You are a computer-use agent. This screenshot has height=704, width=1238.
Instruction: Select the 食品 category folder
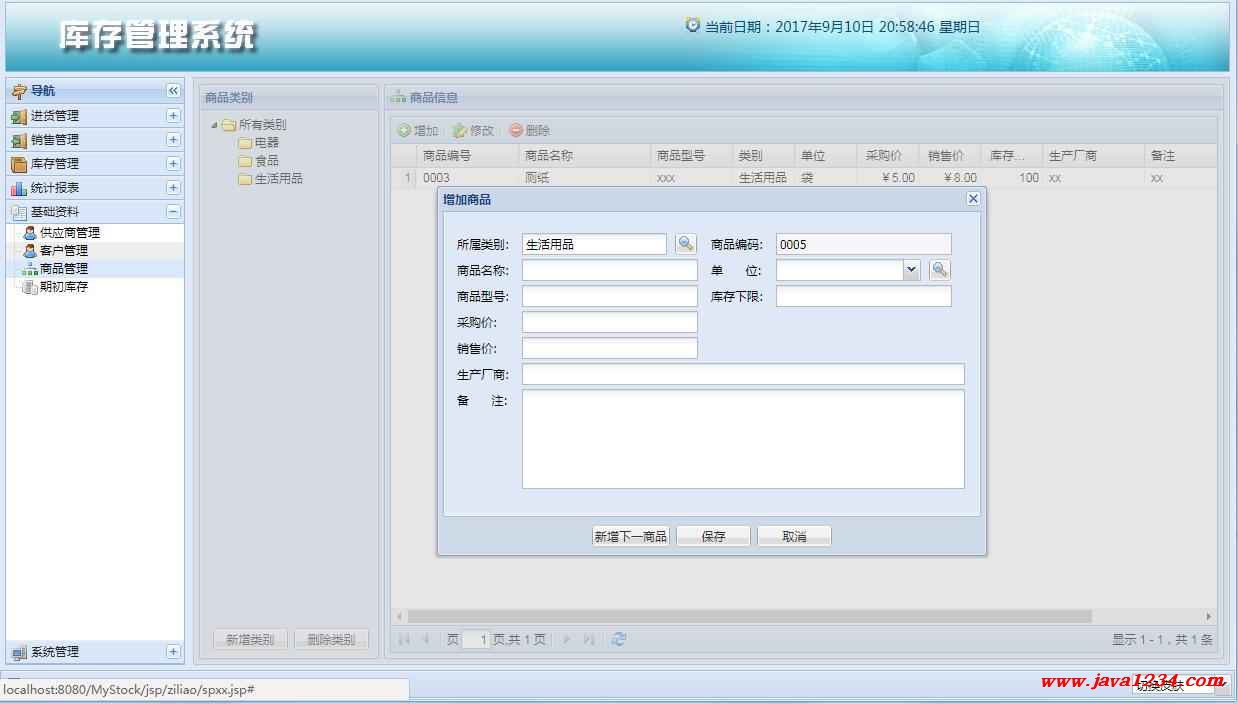point(266,161)
